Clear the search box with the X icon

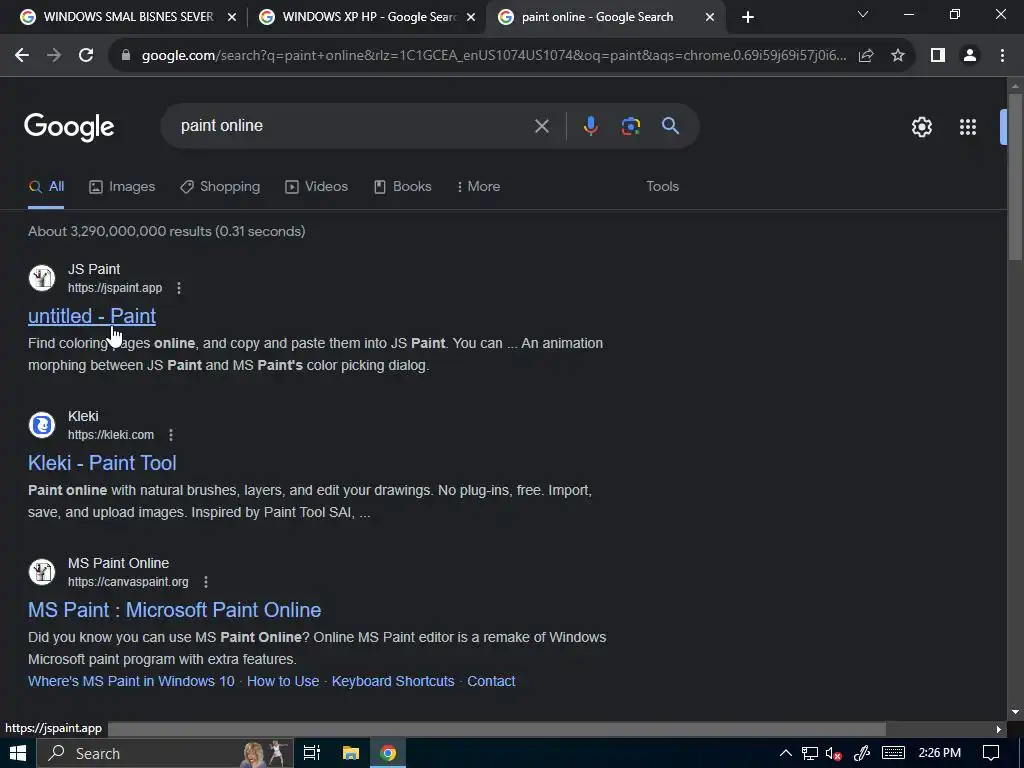[541, 126]
